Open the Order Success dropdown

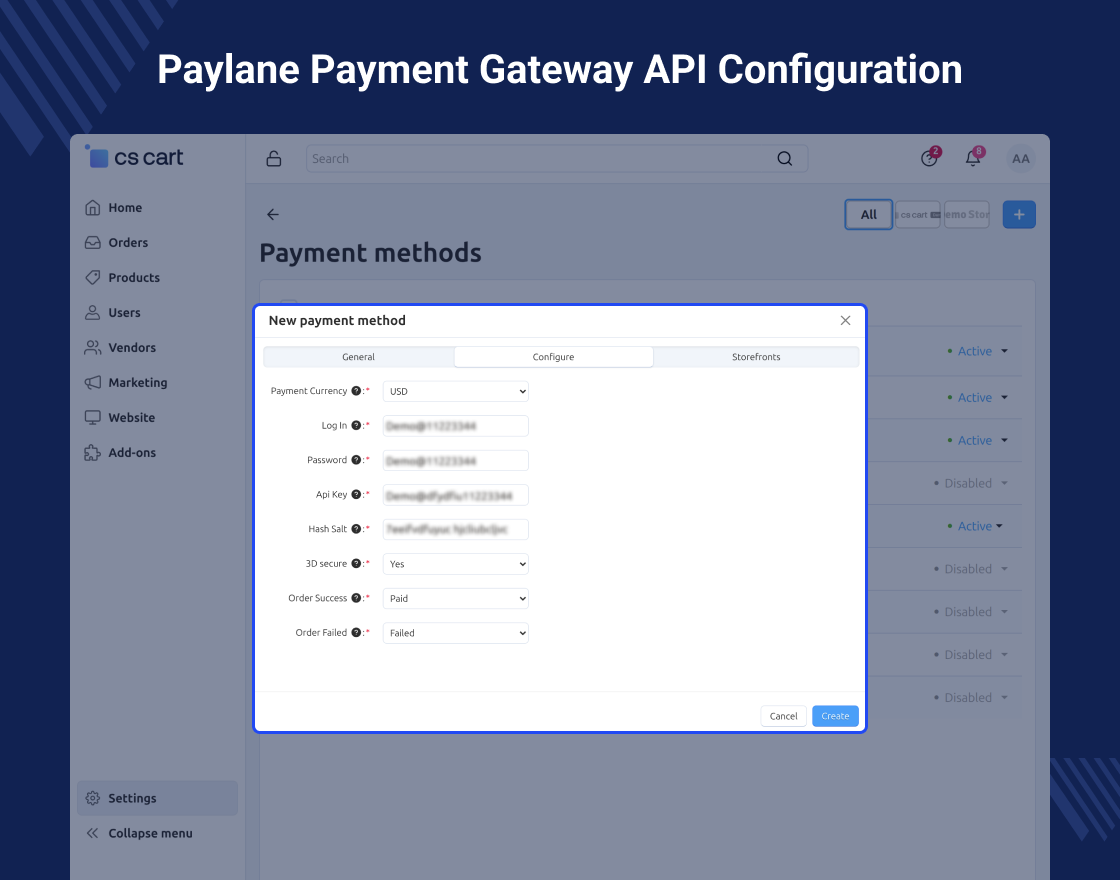point(456,599)
